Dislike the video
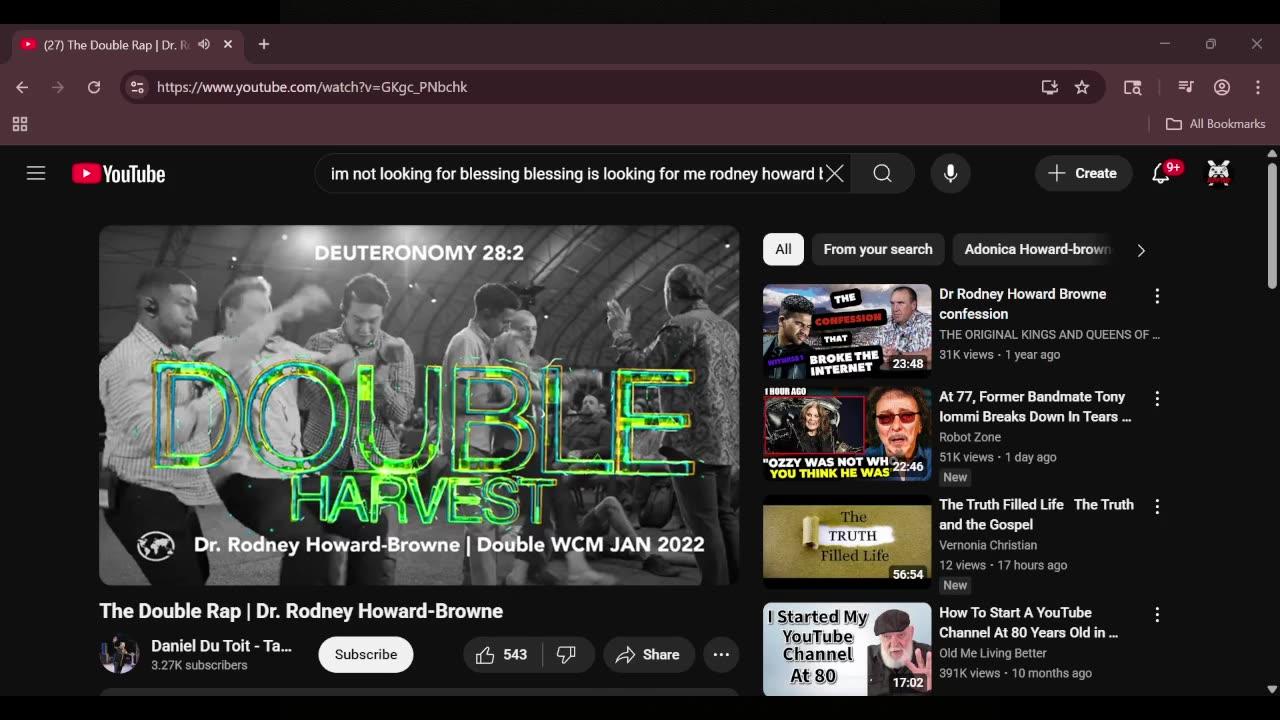Image resolution: width=1280 pixels, height=720 pixels. pos(567,654)
